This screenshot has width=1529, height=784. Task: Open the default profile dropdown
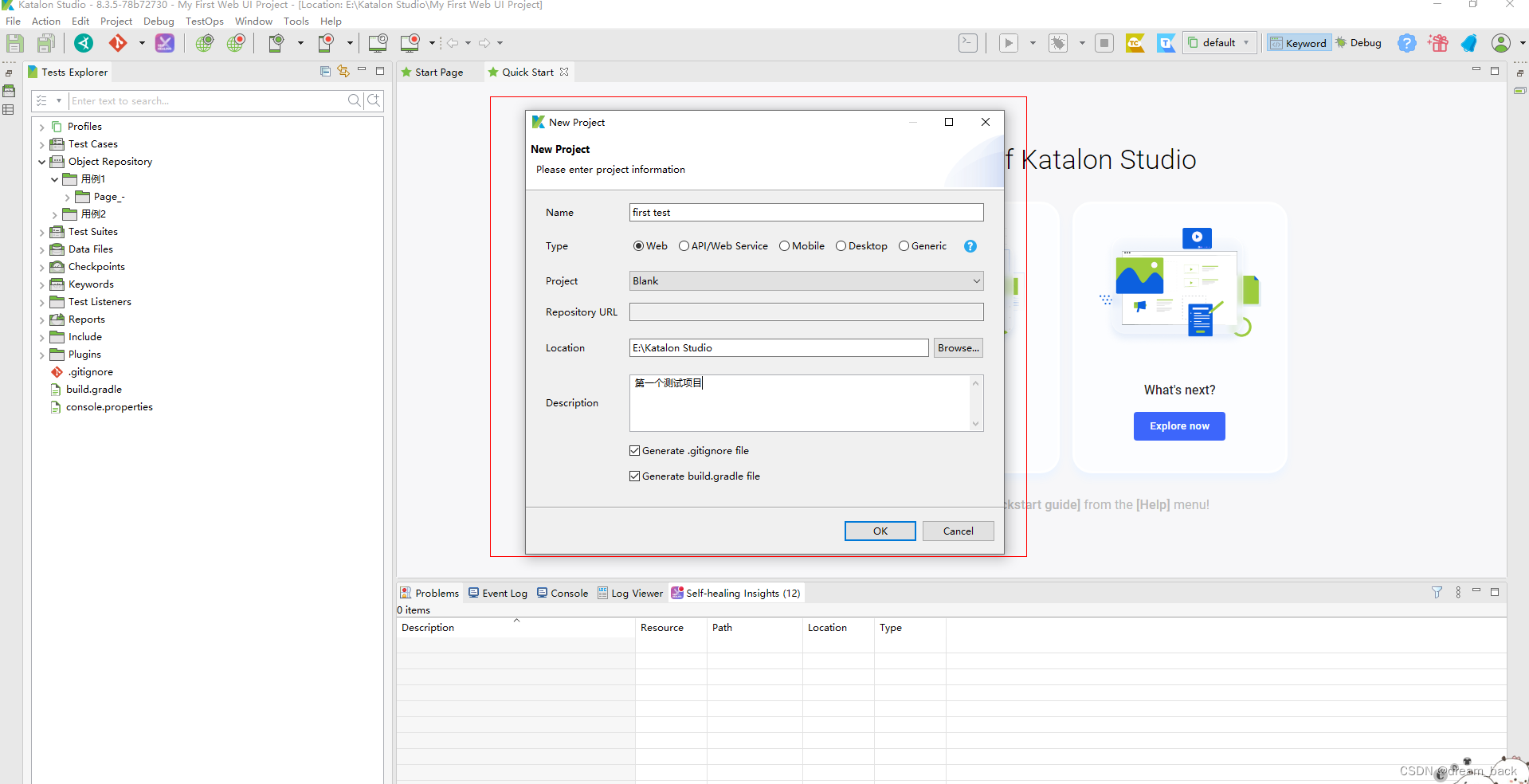[x=1220, y=43]
